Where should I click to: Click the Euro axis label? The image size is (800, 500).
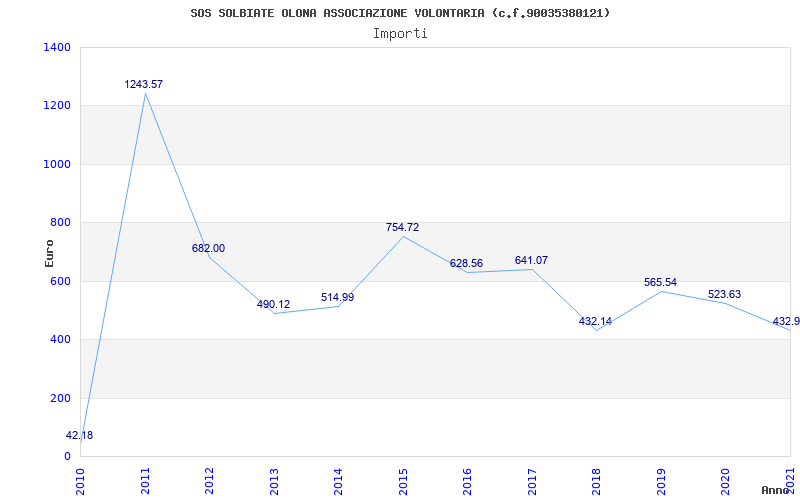(x=49, y=253)
